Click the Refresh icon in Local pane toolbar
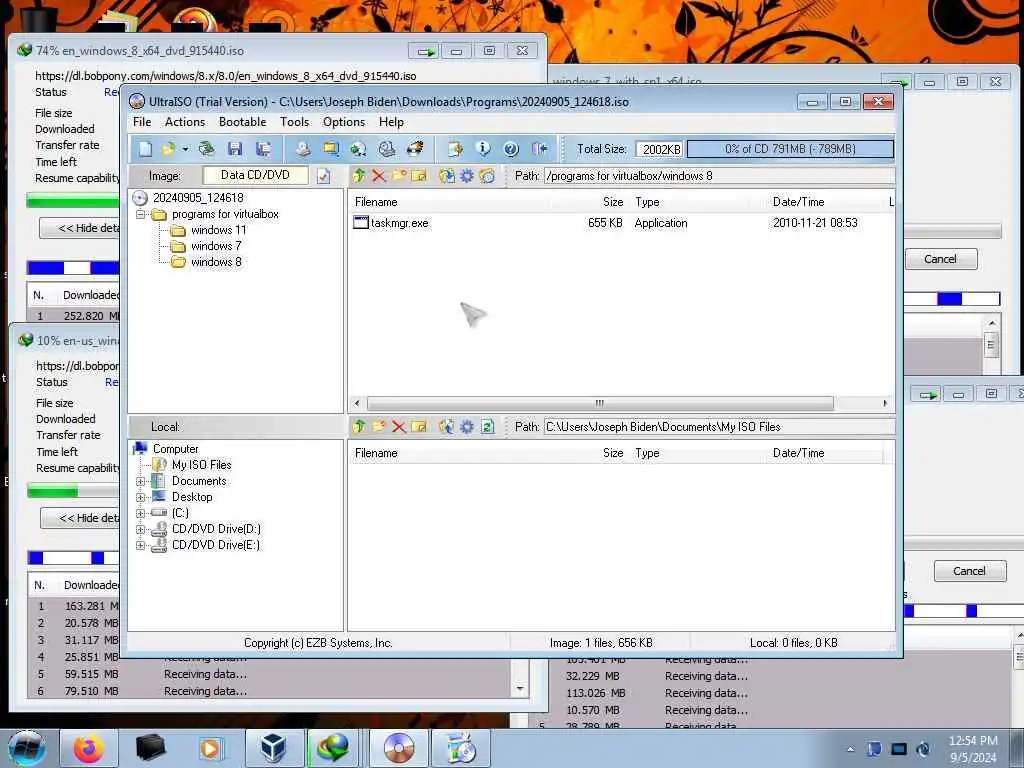Image resolution: width=1024 pixels, height=768 pixels. pyautogui.click(x=487, y=426)
